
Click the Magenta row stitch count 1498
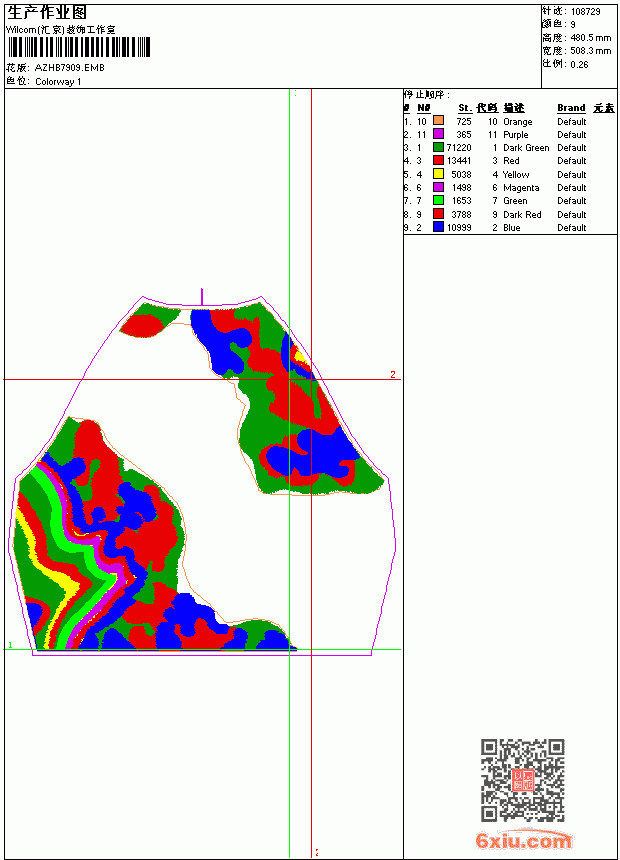pyautogui.click(x=461, y=188)
